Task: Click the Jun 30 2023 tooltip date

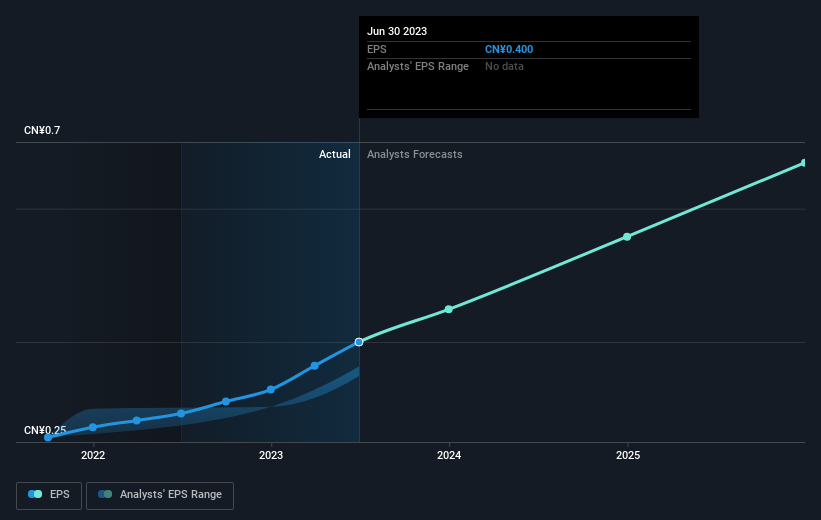Action: click(397, 31)
